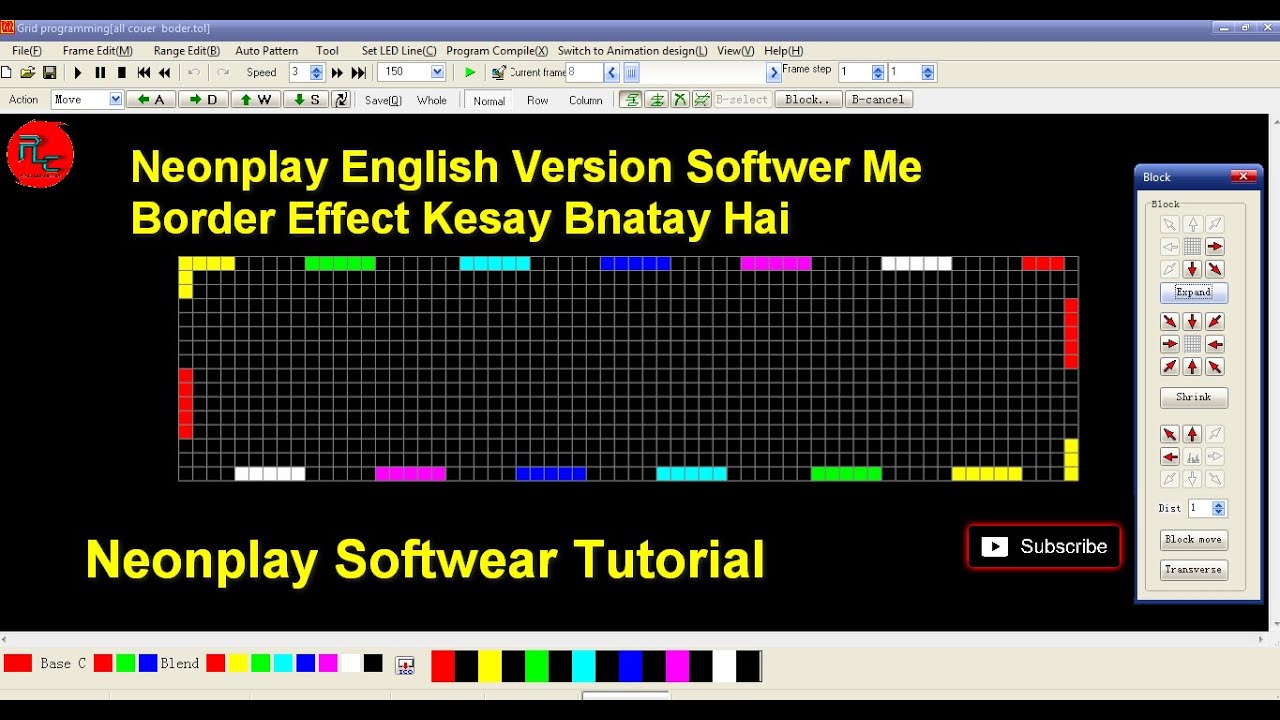The width and height of the screenshot is (1280, 720).
Task: Open a file with the folder icon
Action: coord(28,72)
